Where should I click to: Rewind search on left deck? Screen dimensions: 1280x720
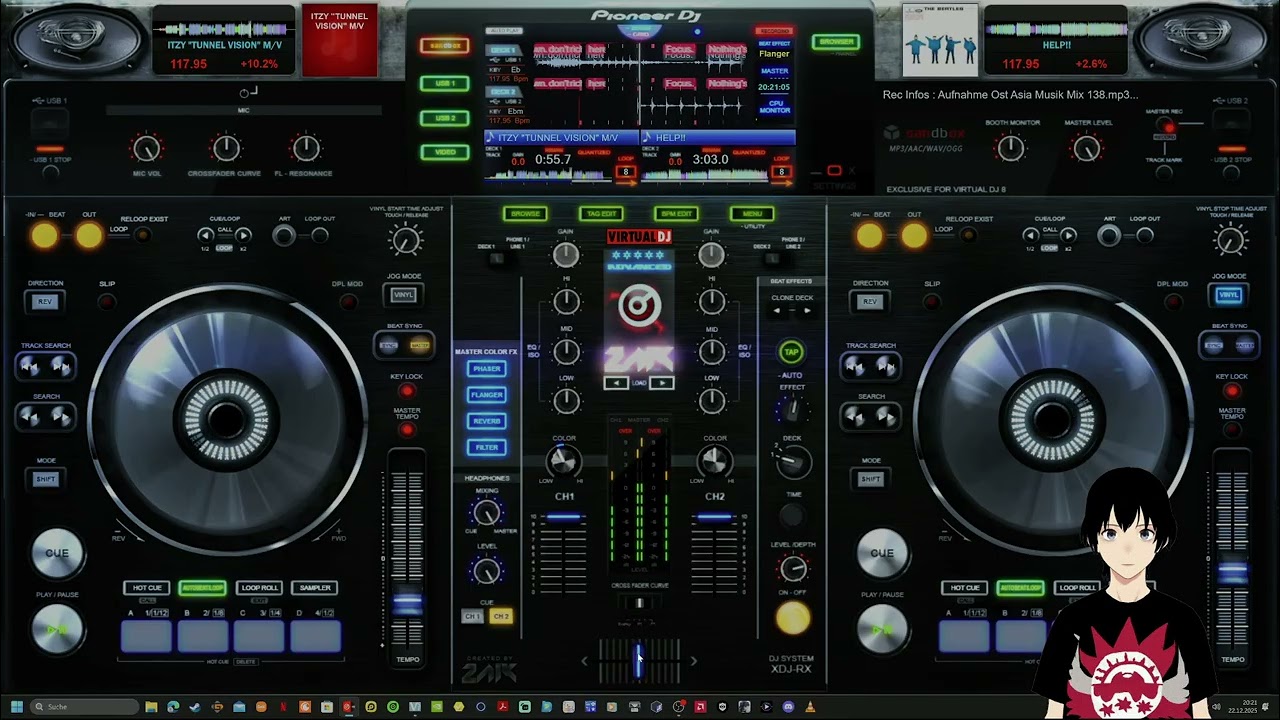(32, 417)
